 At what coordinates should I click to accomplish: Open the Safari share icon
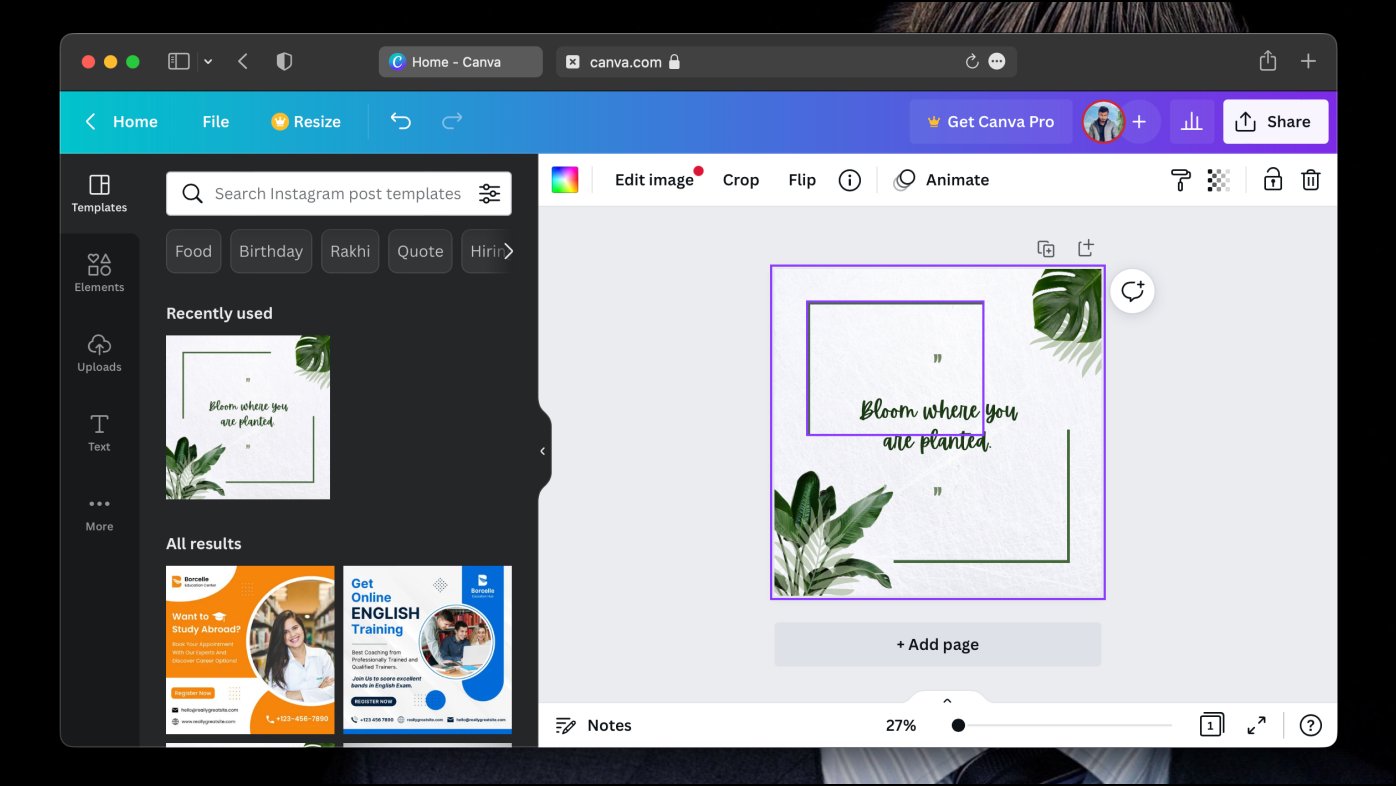pyautogui.click(x=1268, y=61)
